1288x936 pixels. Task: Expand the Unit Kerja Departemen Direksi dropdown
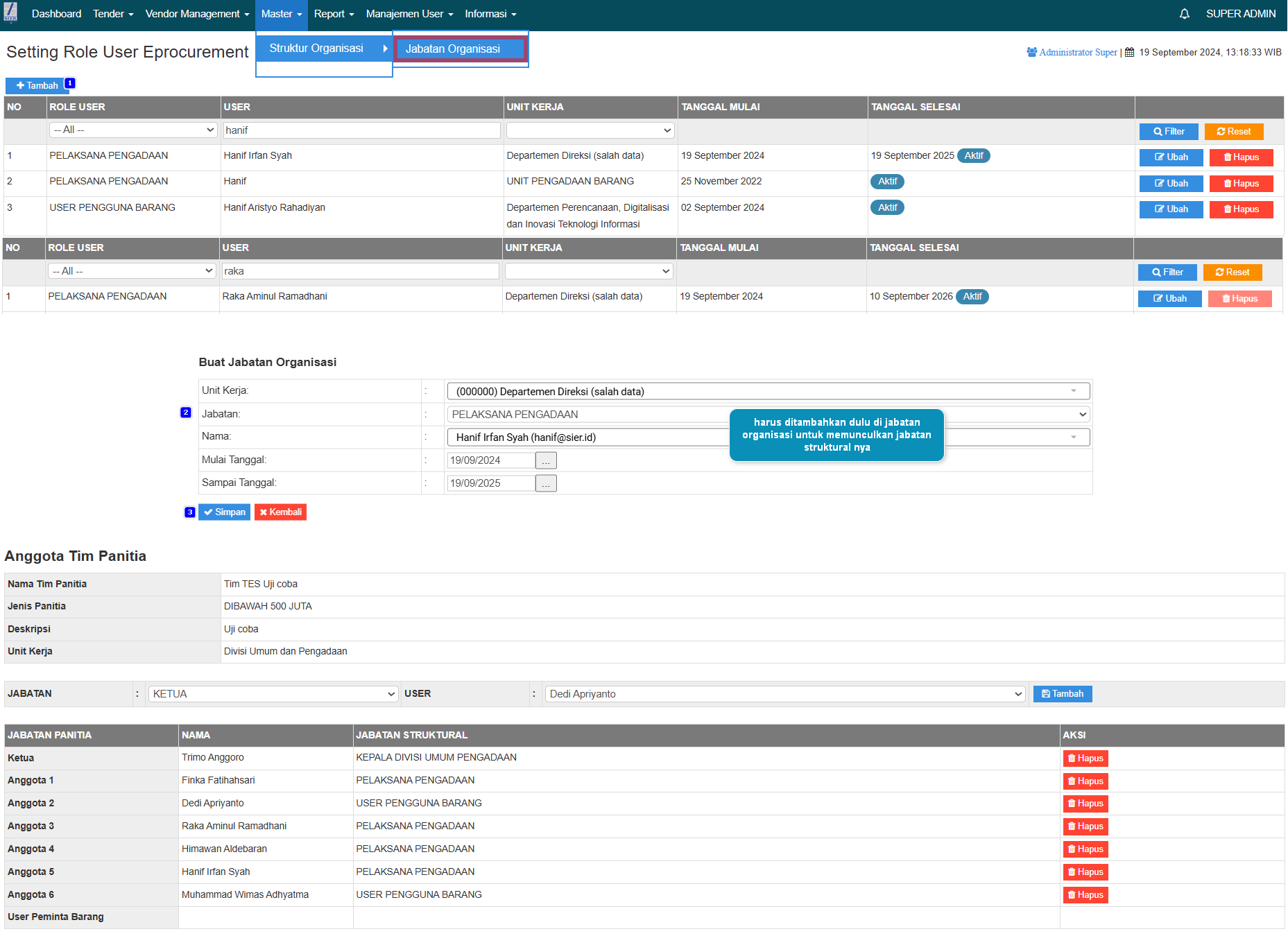click(x=768, y=392)
